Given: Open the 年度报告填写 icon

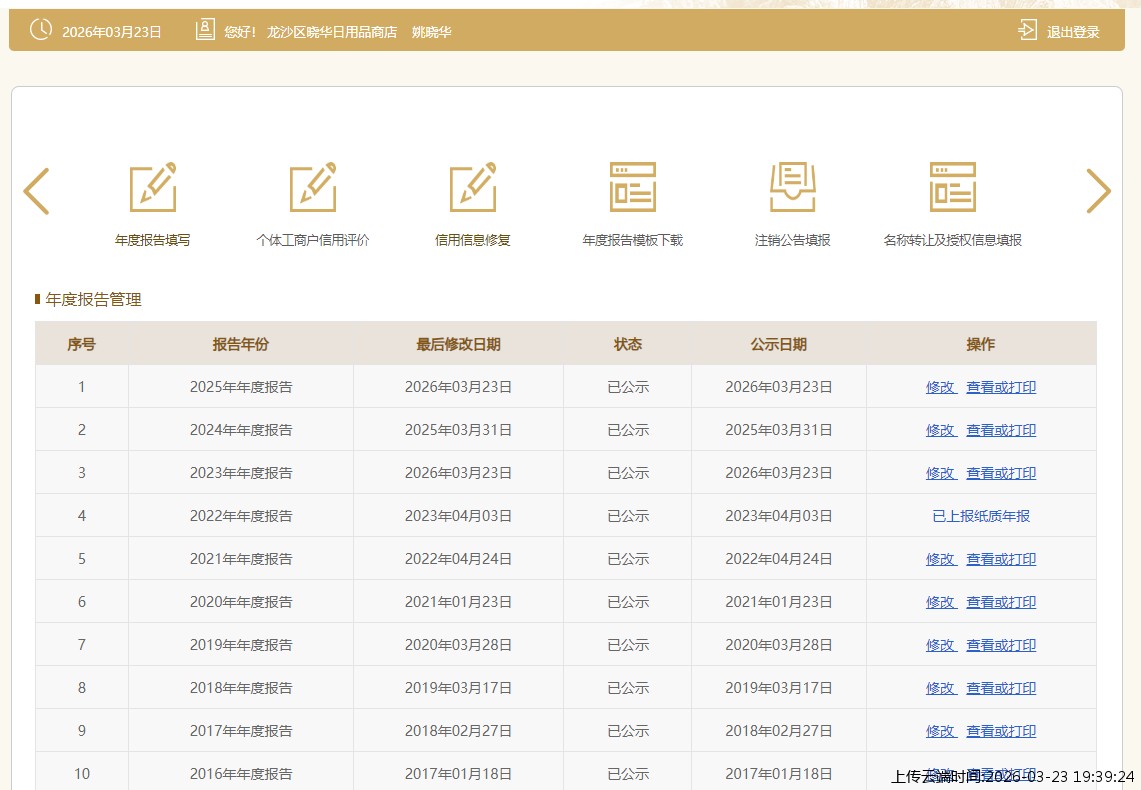Looking at the screenshot, I should click(152, 187).
